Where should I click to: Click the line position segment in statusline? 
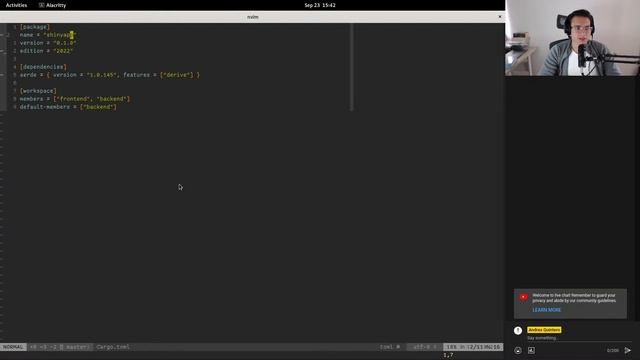pyautogui.click(x=473, y=347)
